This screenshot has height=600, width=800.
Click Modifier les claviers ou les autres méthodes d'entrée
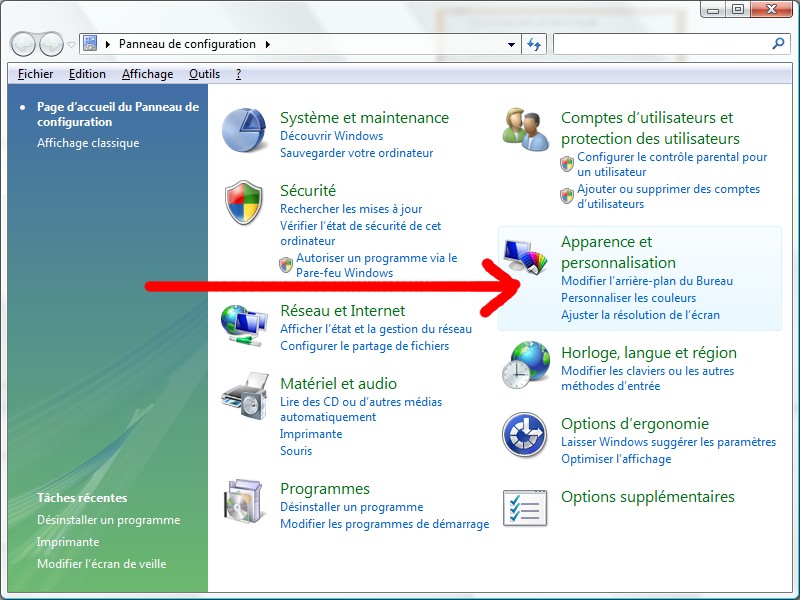coord(647,379)
